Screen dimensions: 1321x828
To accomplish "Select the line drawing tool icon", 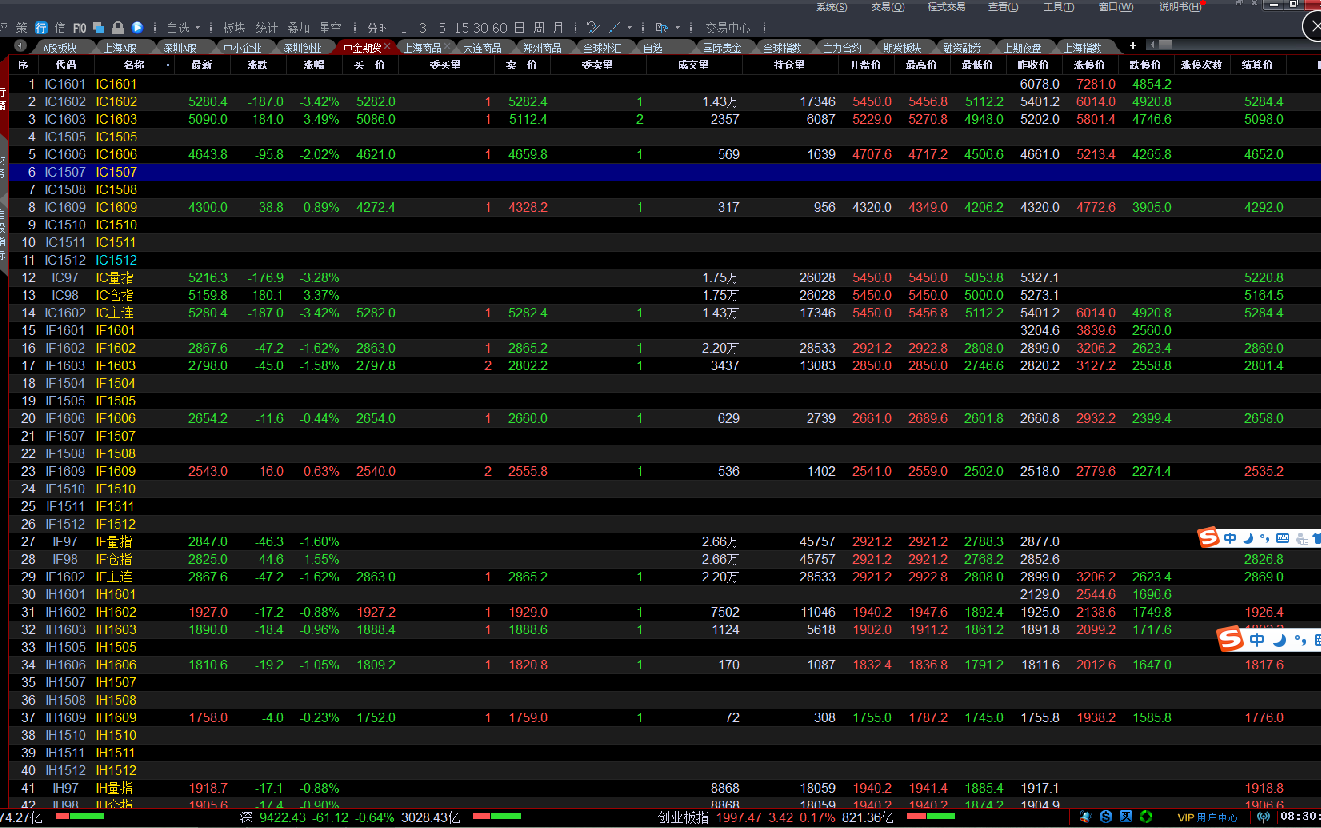I will pos(614,27).
